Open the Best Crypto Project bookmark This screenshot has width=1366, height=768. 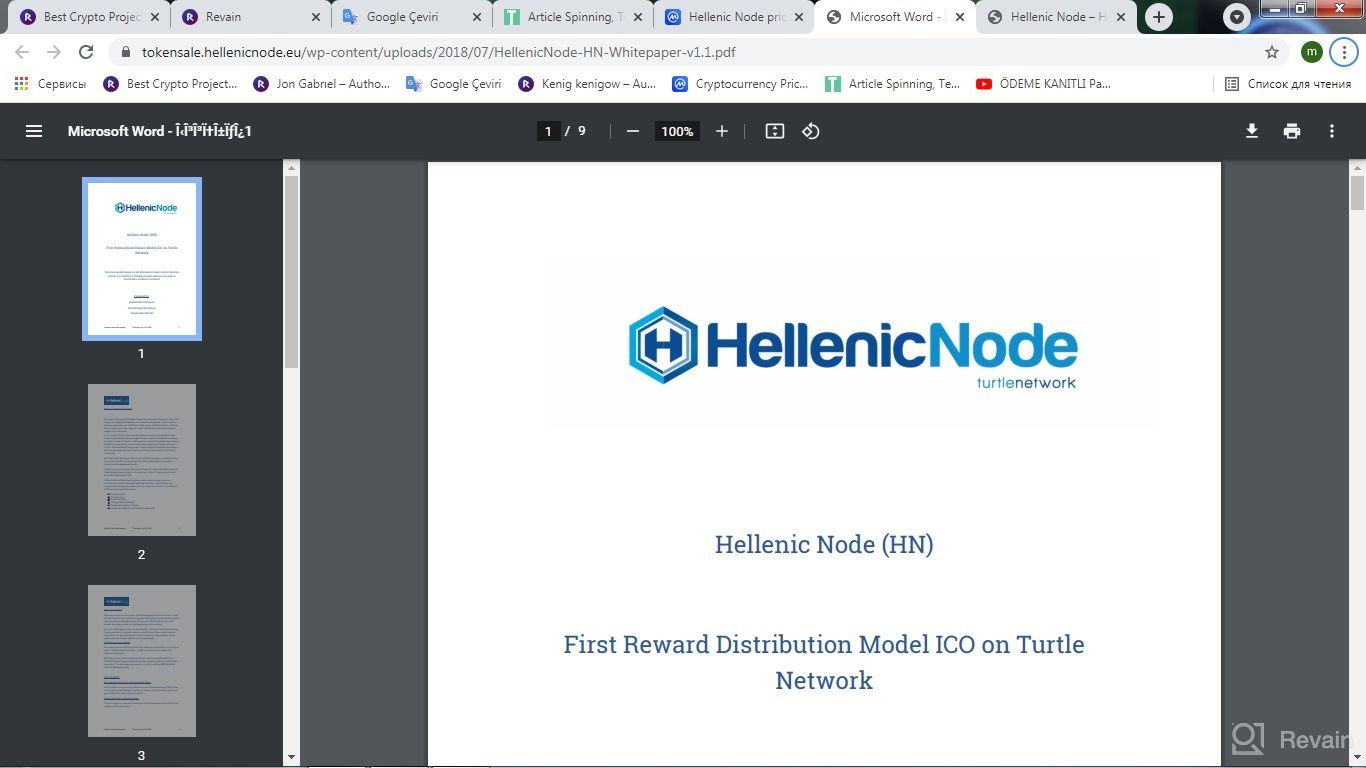(x=171, y=84)
